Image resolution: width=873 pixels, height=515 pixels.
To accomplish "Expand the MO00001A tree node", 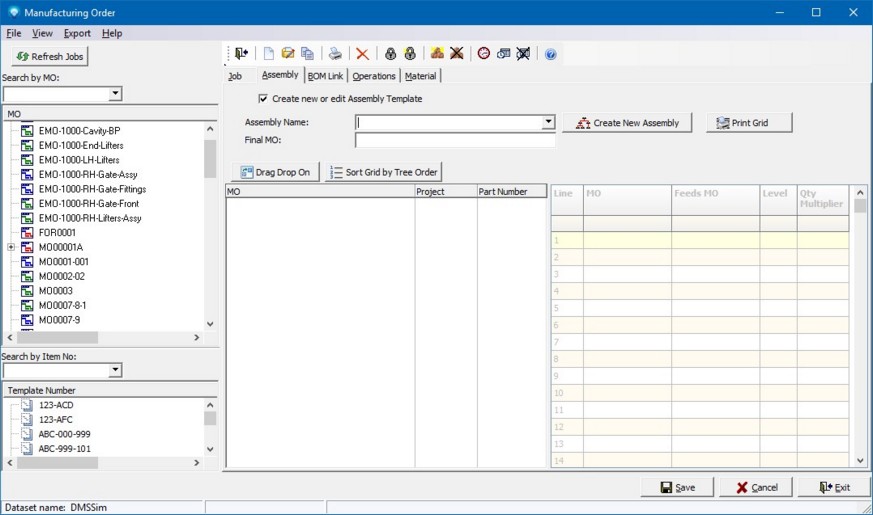I will pyautogui.click(x=11, y=247).
